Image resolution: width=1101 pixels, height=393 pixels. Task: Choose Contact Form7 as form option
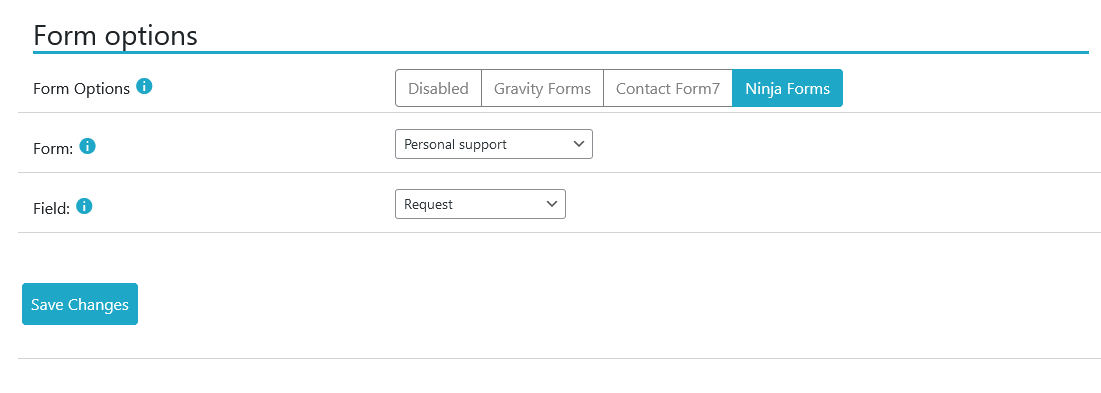point(668,88)
